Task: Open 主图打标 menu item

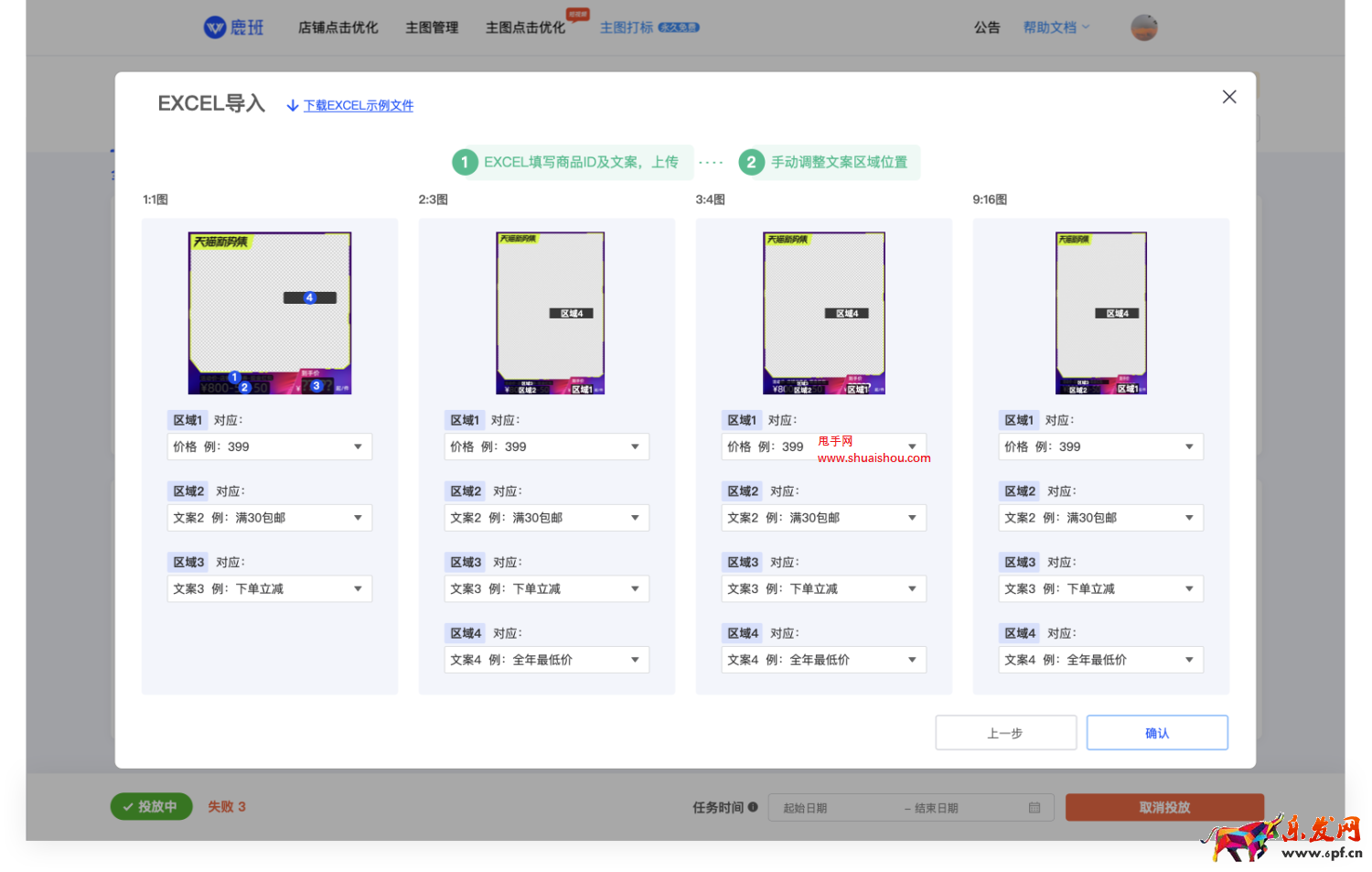Action: click(x=627, y=27)
